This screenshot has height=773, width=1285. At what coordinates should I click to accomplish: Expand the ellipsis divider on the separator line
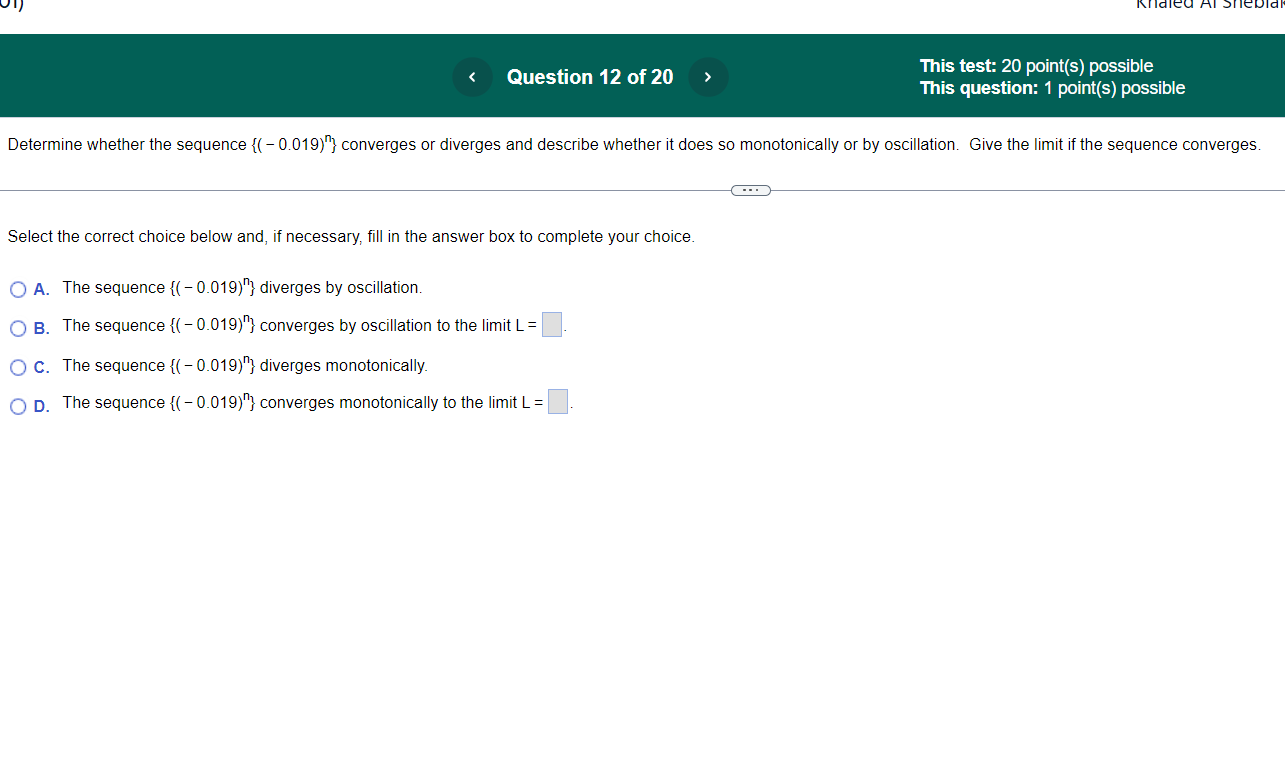[x=750, y=189]
